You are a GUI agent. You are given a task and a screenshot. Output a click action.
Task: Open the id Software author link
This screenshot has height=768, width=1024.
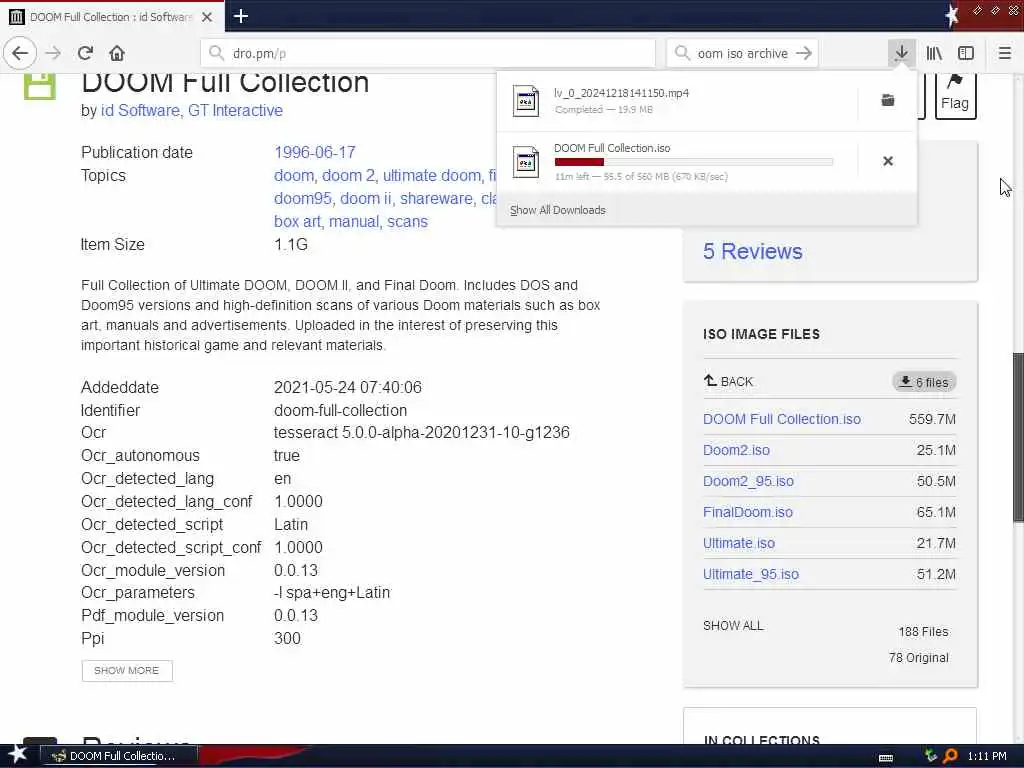[x=140, y=110]
